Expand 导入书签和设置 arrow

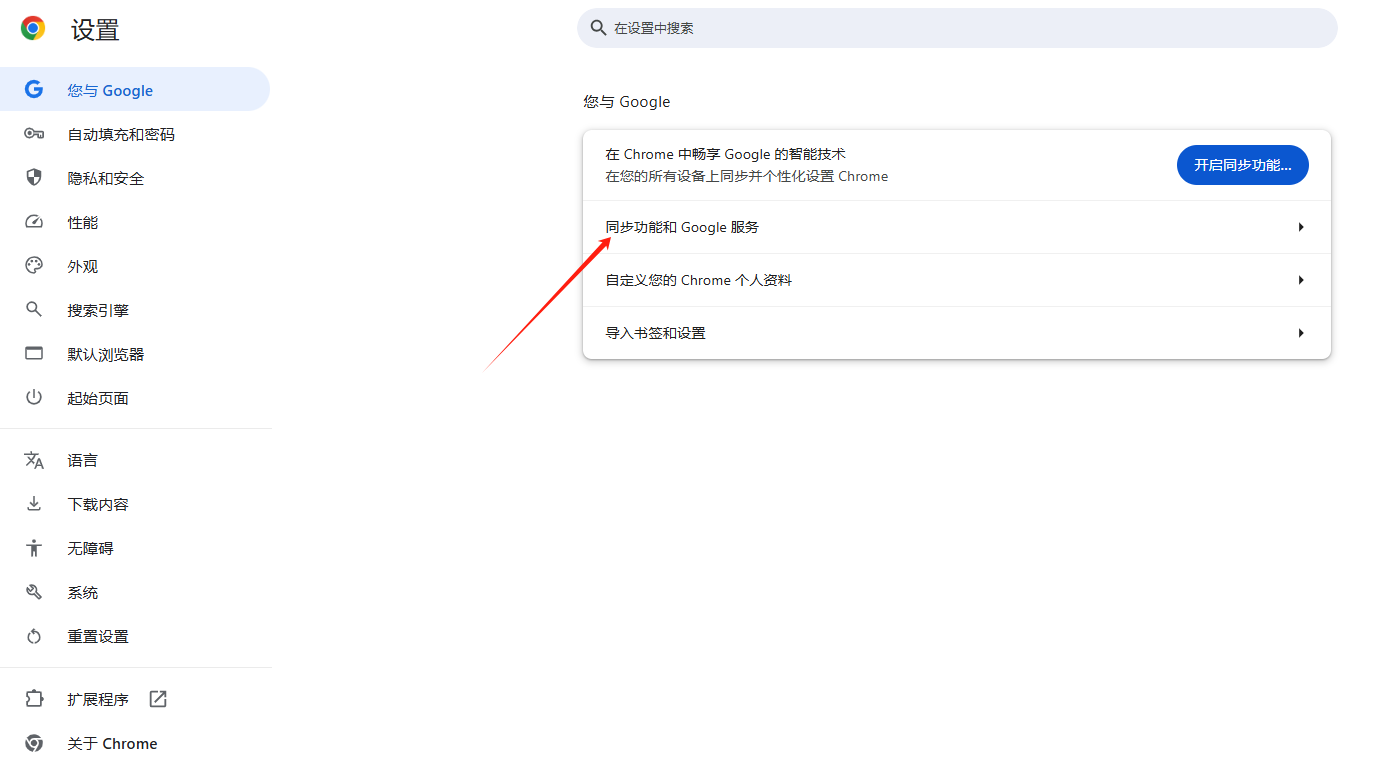pyautogui.click(x=1301, y=333)
